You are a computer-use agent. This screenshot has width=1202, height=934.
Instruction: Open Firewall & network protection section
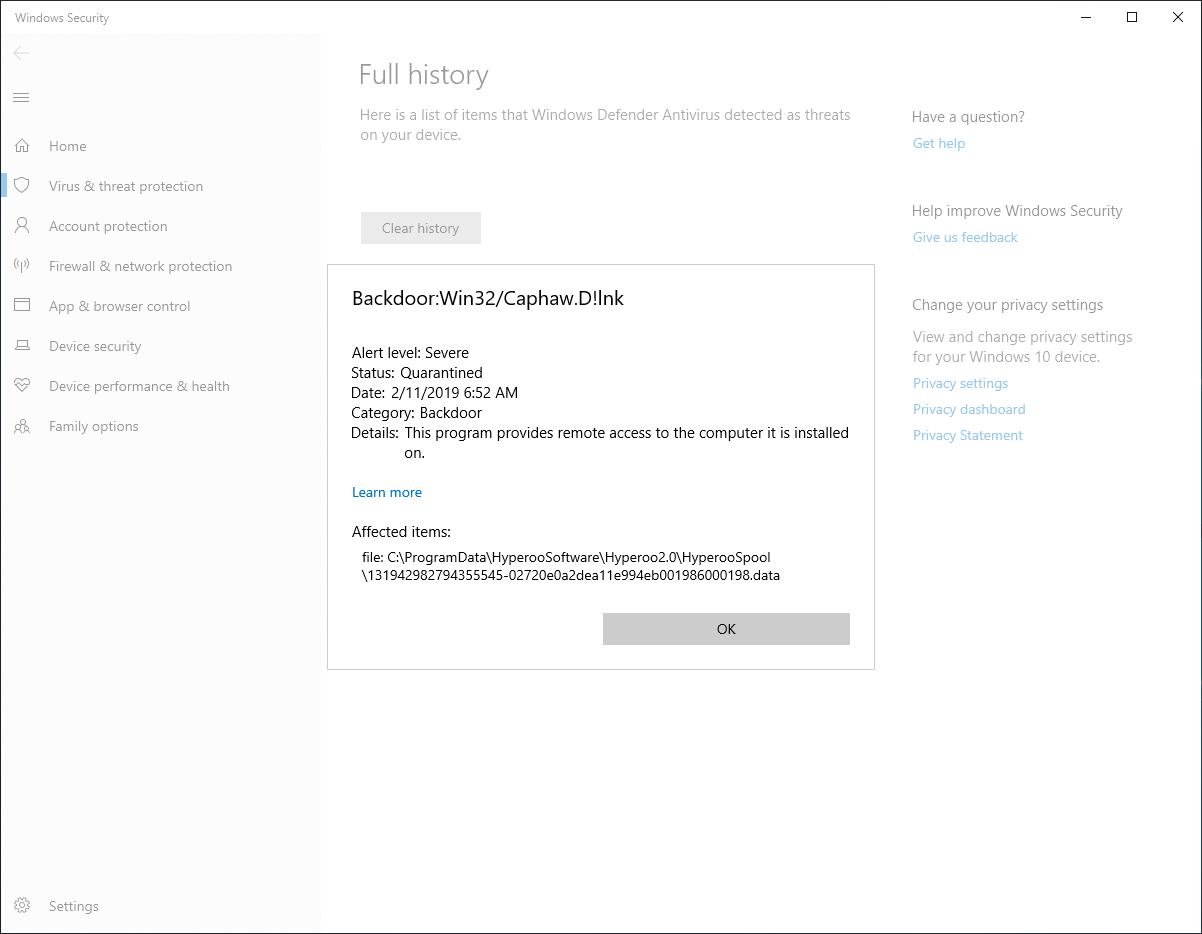tap(140, 266)
